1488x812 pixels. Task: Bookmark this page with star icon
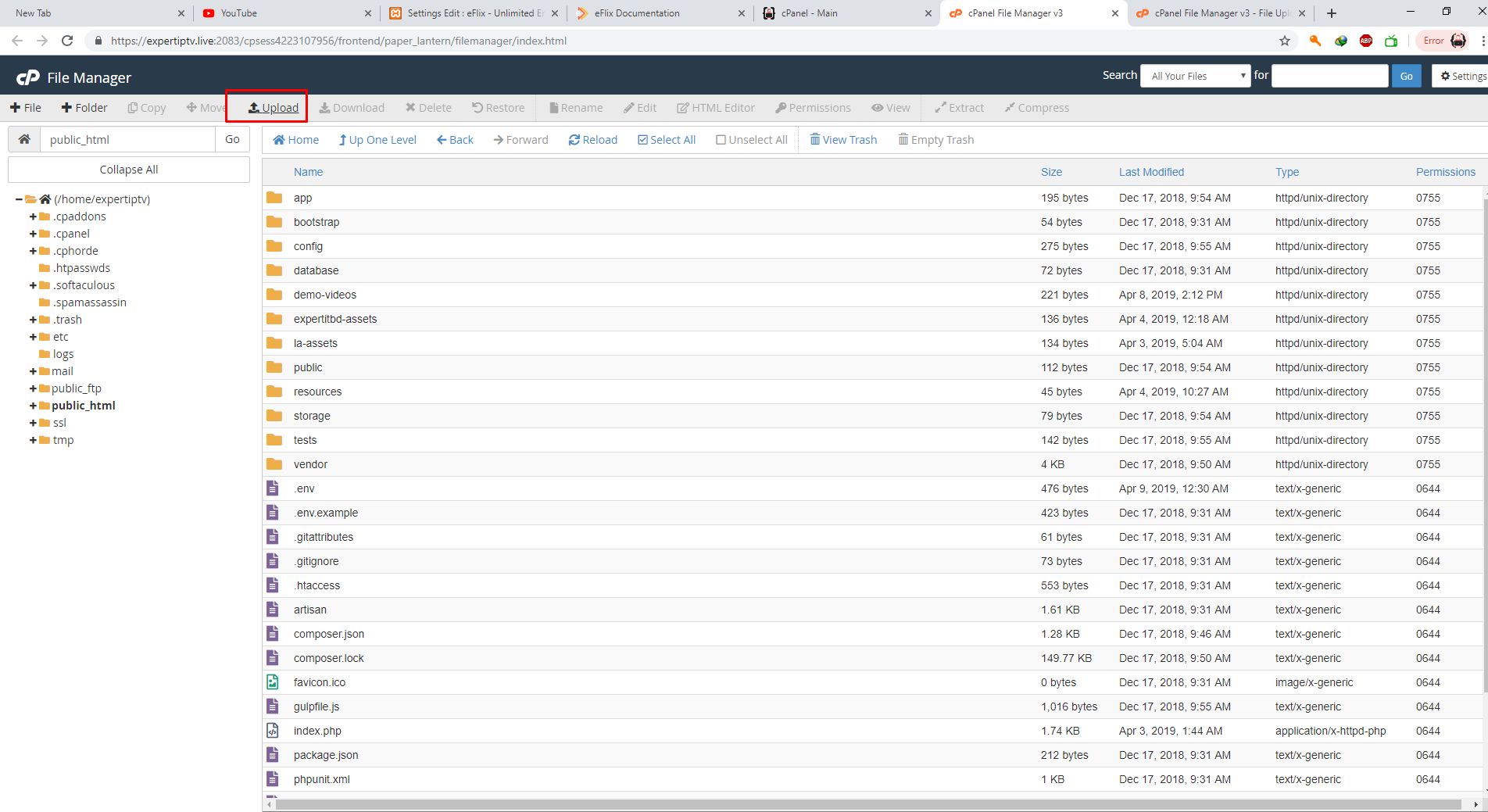[x=1284, y=41]
